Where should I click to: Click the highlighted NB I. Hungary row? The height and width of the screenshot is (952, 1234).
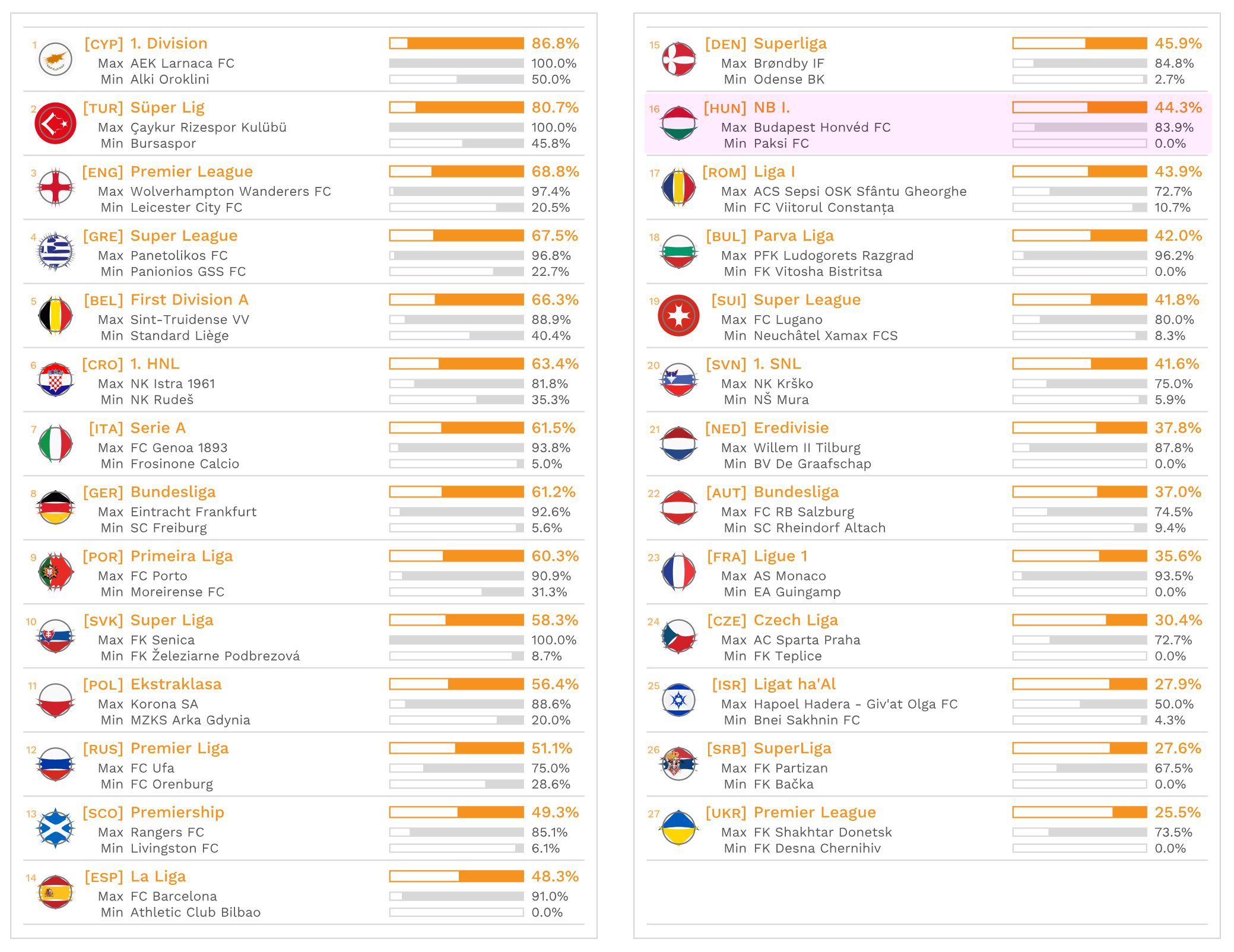[x=928, y=125]
